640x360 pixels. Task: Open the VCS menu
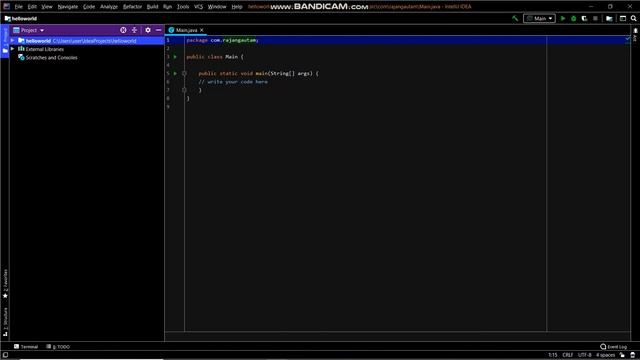coord(198,7)
